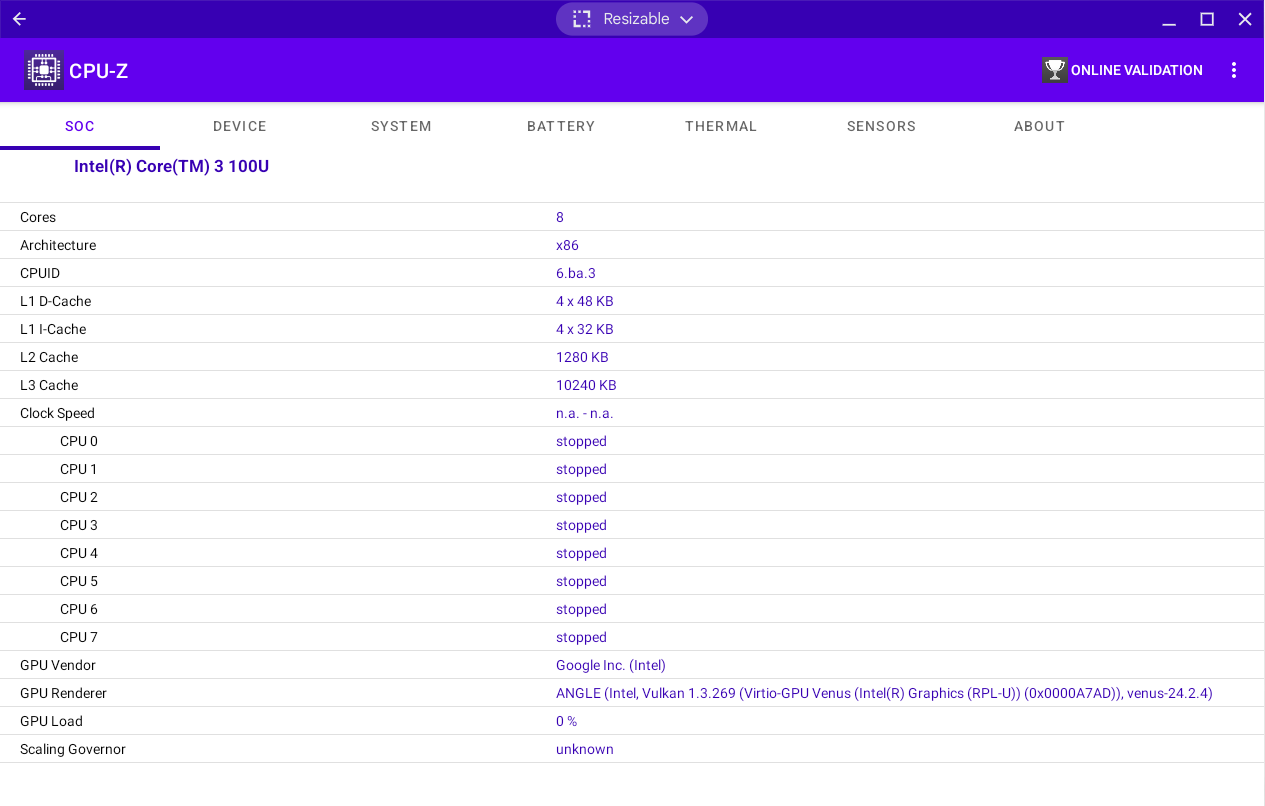1265x806 pixels.
Task: Open the Thermal tab
Action: (721, 126)
